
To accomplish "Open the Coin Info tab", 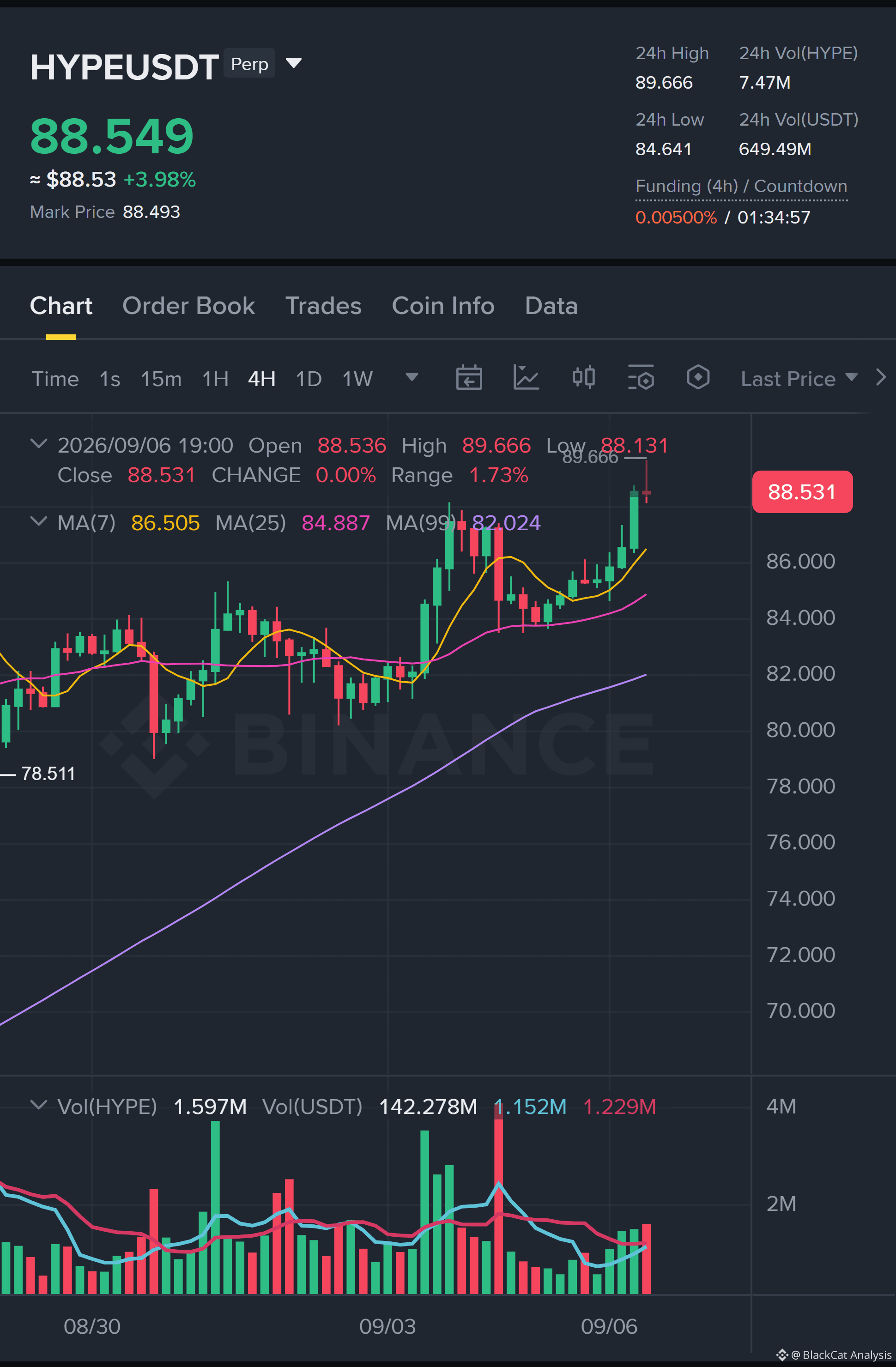I will point(443,306).
